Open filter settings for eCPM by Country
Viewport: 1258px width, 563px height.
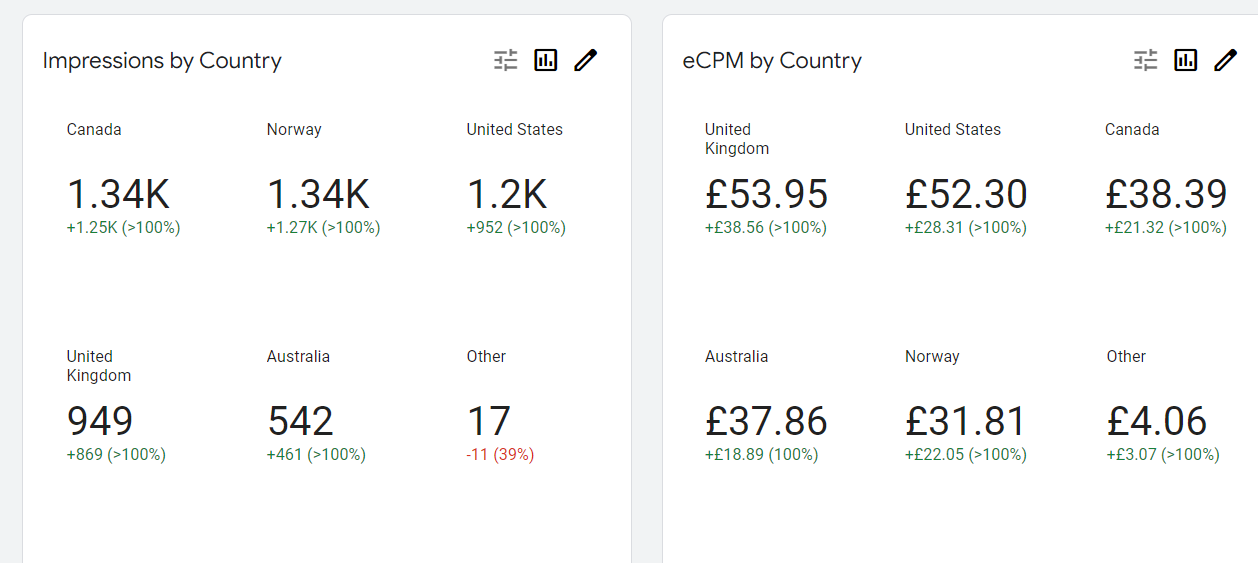click(1146, 60)
